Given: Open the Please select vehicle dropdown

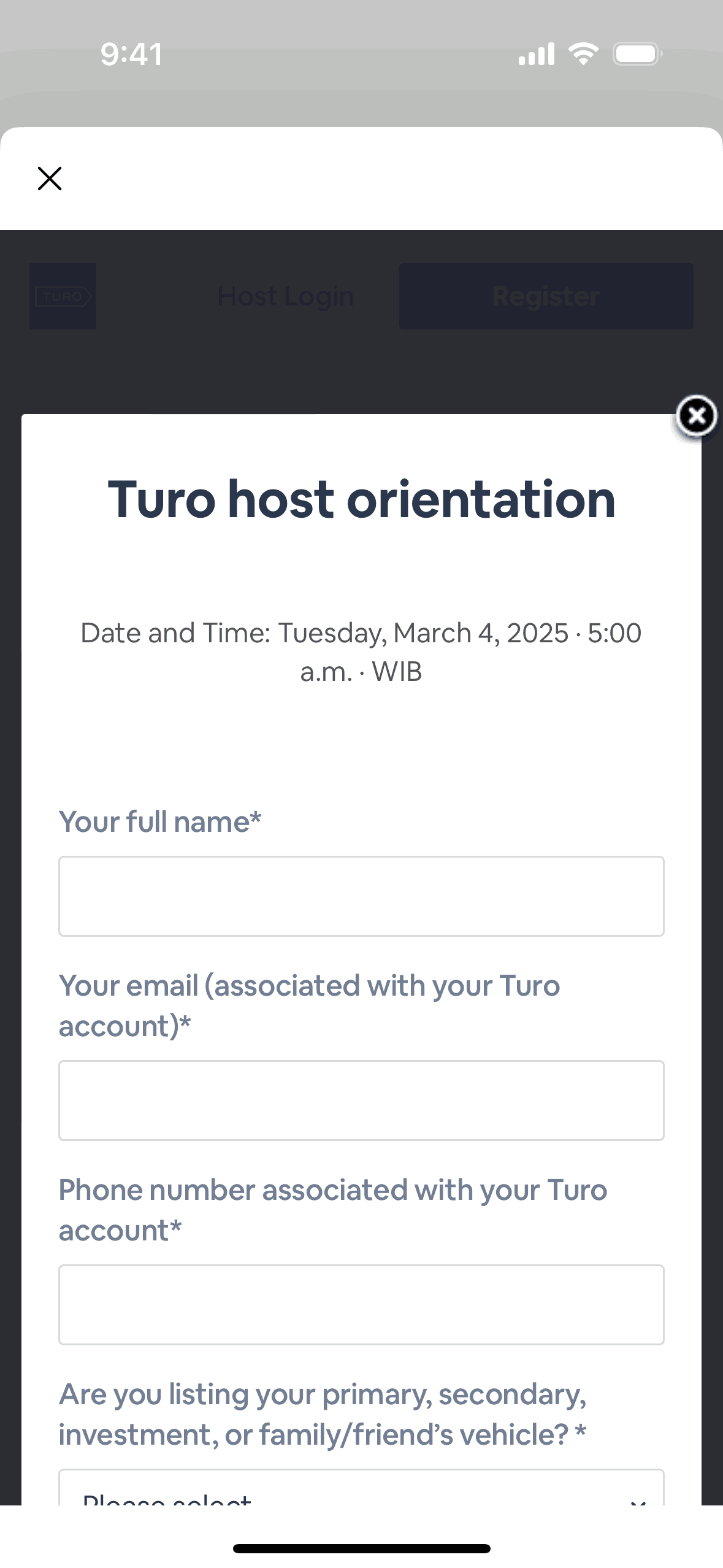Looking at the screenshot, I should pos(361,1491).
